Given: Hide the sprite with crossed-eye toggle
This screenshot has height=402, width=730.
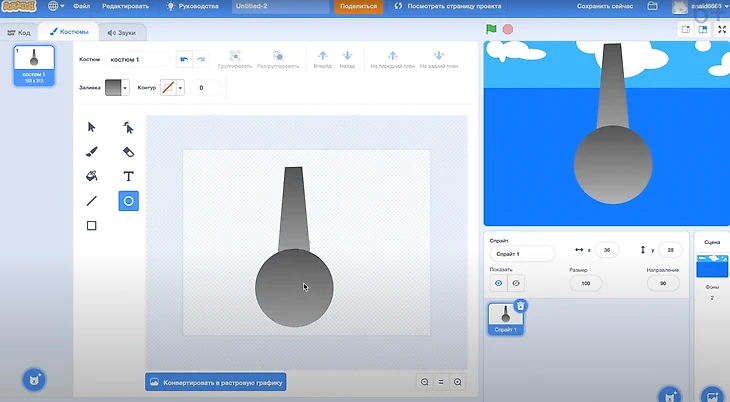Looking at the screenshot, I should (516, 283).
